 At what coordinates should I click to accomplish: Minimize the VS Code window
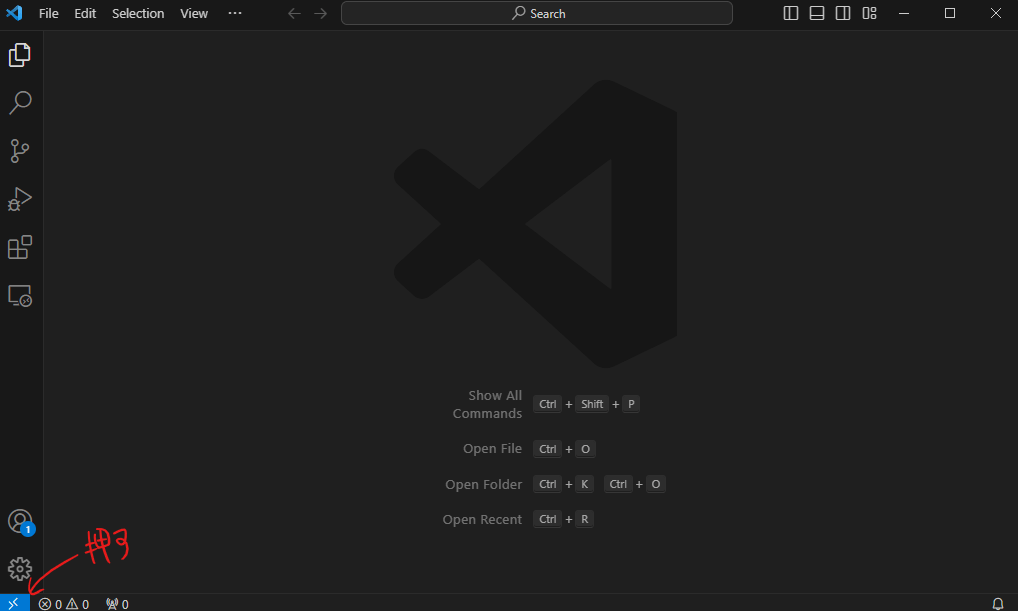pos(904,13)
